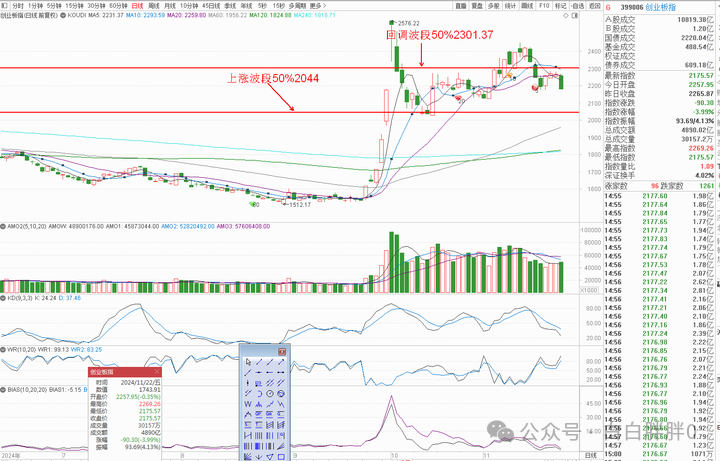720x461 pixels.
Task: Switch to 年线 period
Action: pyautogui.click(x=247, y=6)
